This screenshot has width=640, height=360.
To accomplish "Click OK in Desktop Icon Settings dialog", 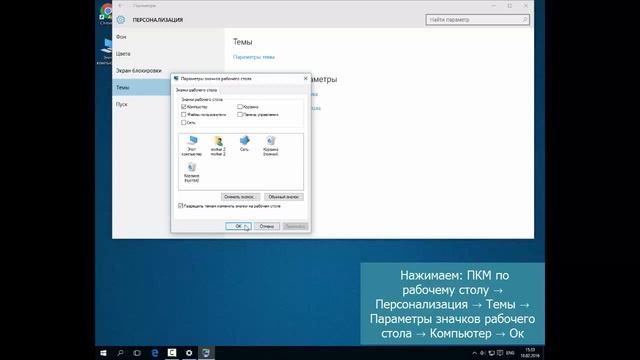I will coord(238,226).
